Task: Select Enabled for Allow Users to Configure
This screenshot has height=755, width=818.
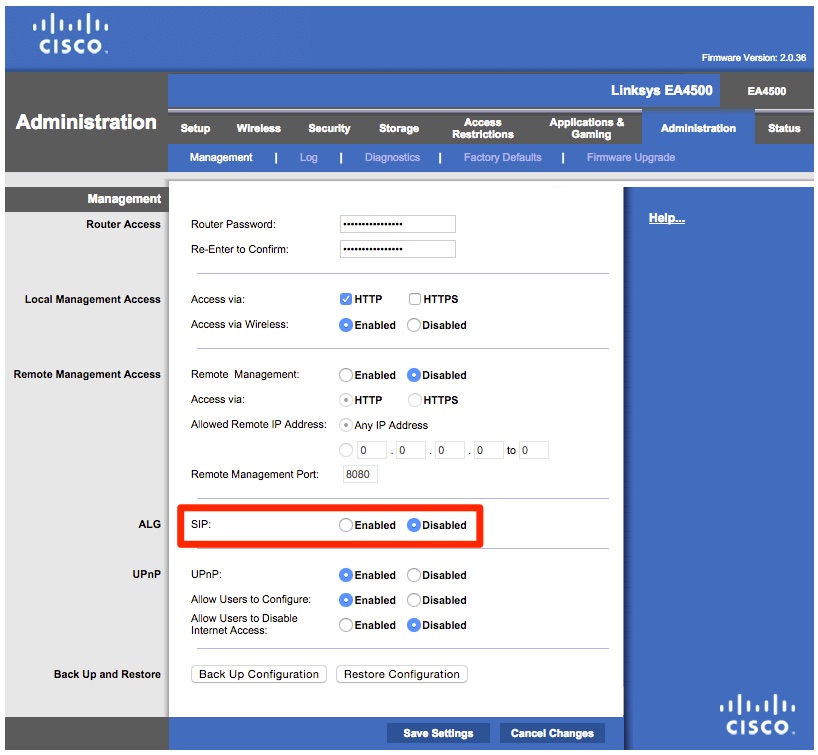Action: pyautogui.click(x=345, y=600)
